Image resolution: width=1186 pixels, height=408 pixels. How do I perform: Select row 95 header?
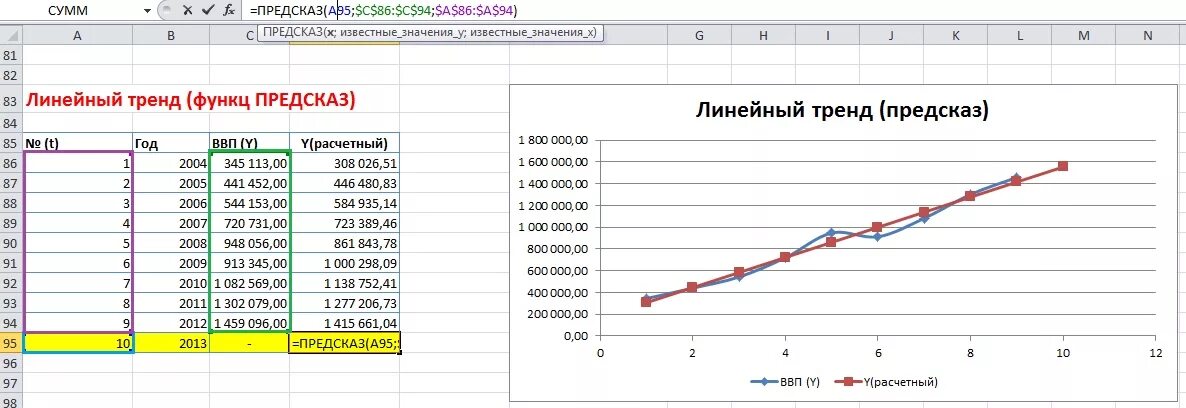(x=11, y=344)
